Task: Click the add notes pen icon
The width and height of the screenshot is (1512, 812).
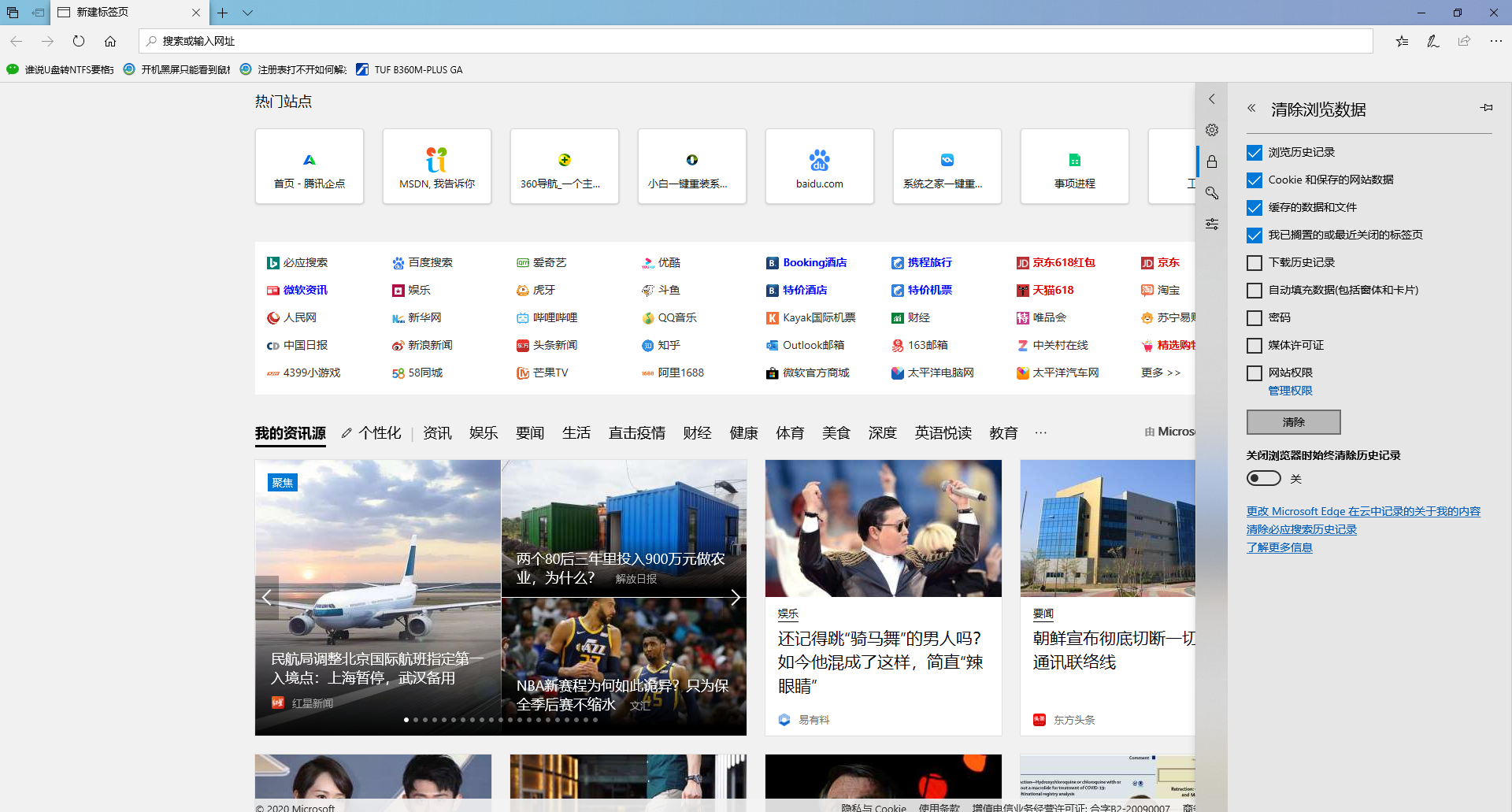Action: [x=1432, y=41]
